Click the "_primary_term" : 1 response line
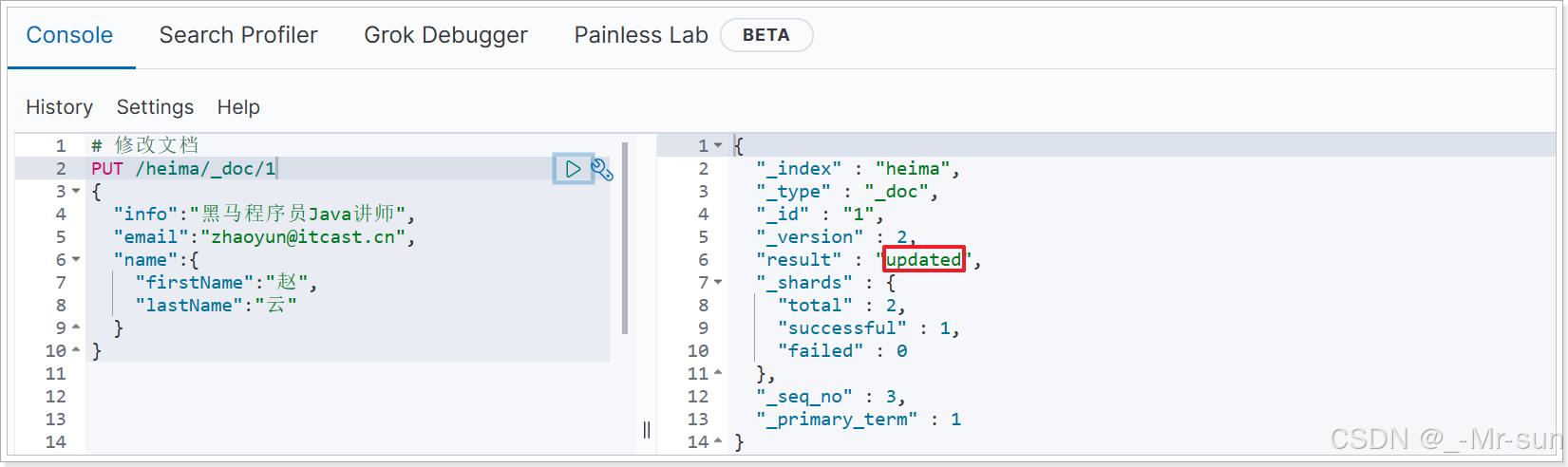 click(859, 420)
